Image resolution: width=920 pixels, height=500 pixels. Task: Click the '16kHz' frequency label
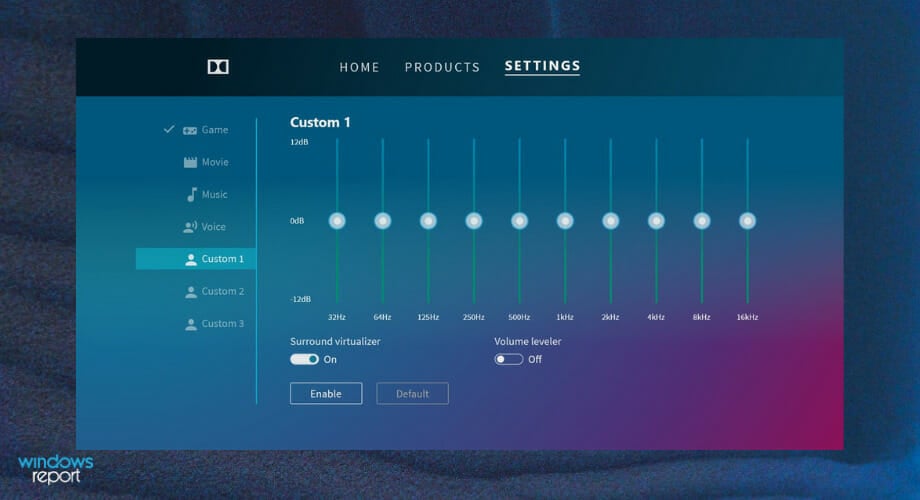coord(748,317)
